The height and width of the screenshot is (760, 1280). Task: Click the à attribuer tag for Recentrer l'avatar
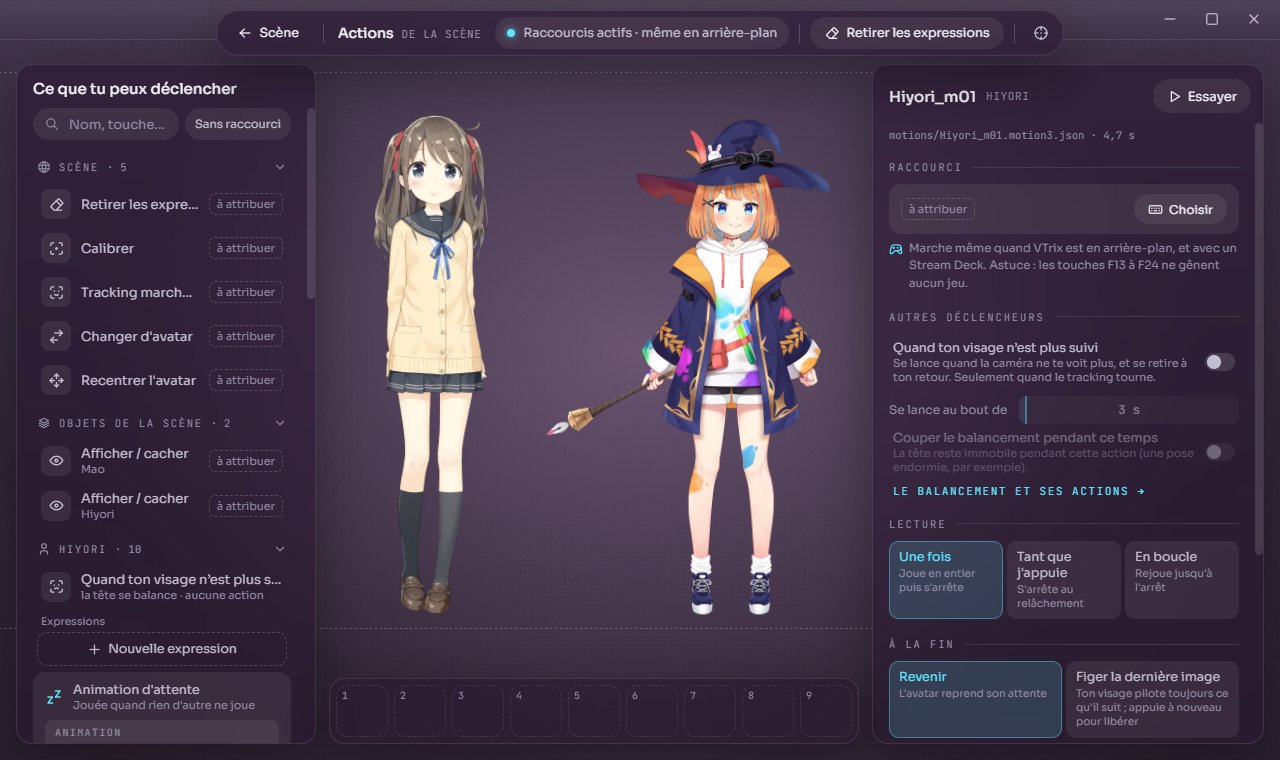pyautogui.click(x=246, y=380)
